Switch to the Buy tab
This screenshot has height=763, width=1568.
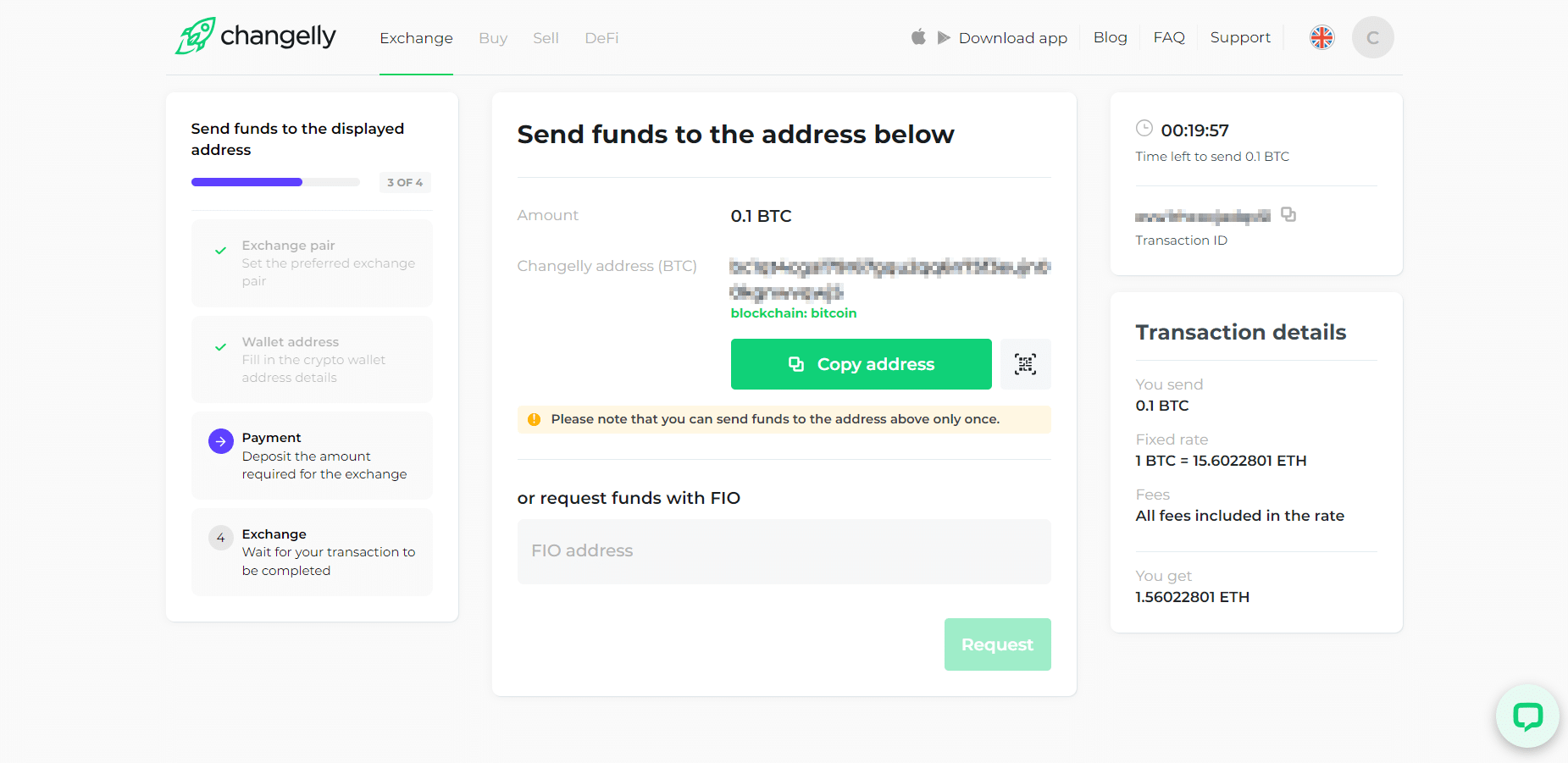click(x=493, y=38)
